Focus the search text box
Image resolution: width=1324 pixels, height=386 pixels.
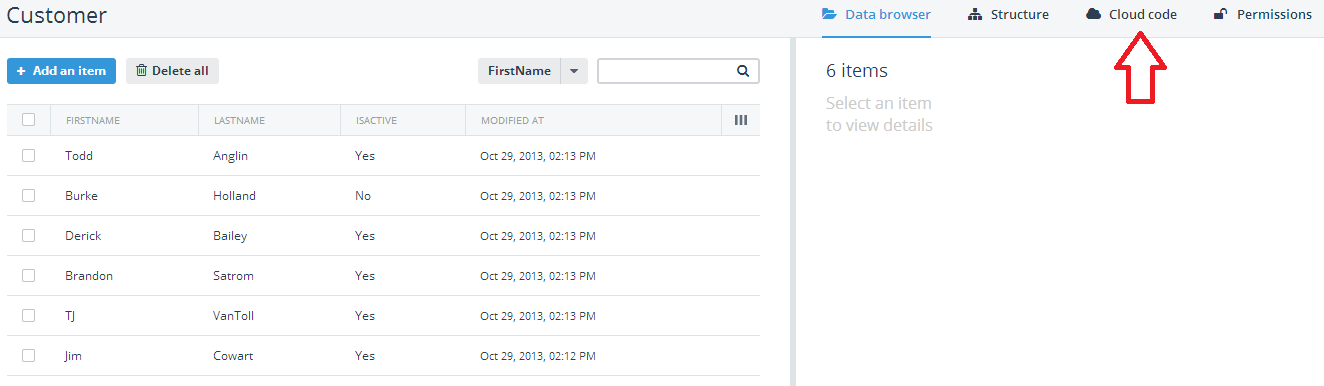tap(667, 71)
